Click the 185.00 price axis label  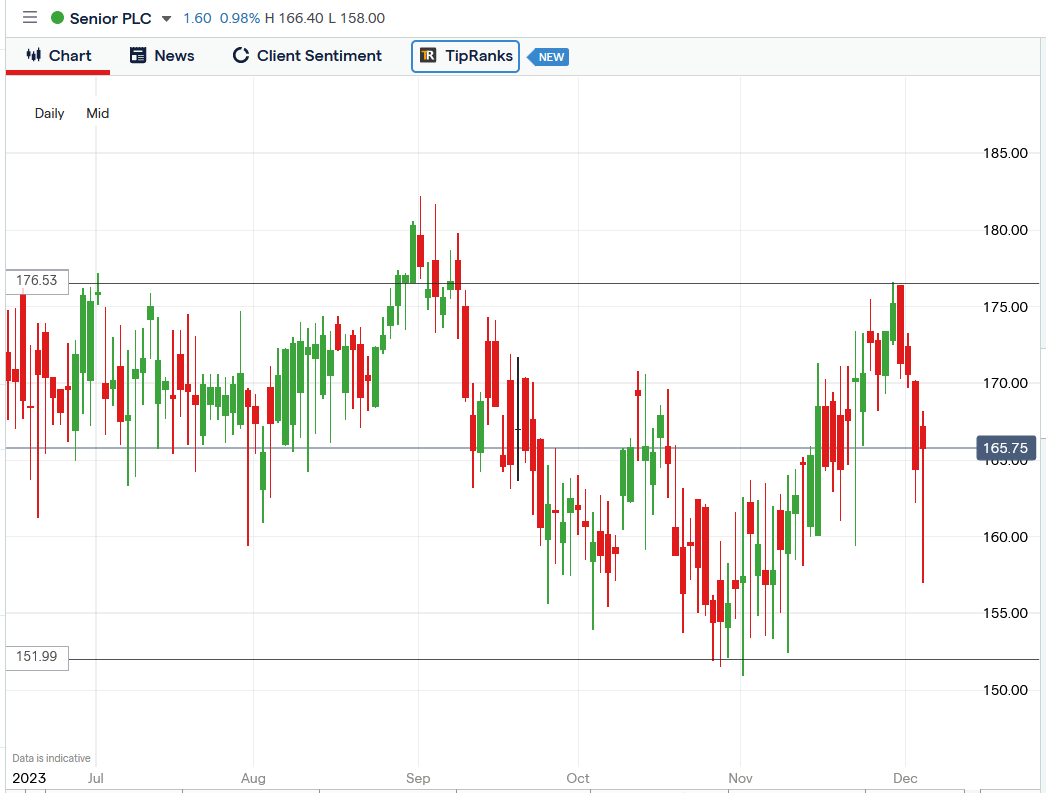tap(1005, 153)
